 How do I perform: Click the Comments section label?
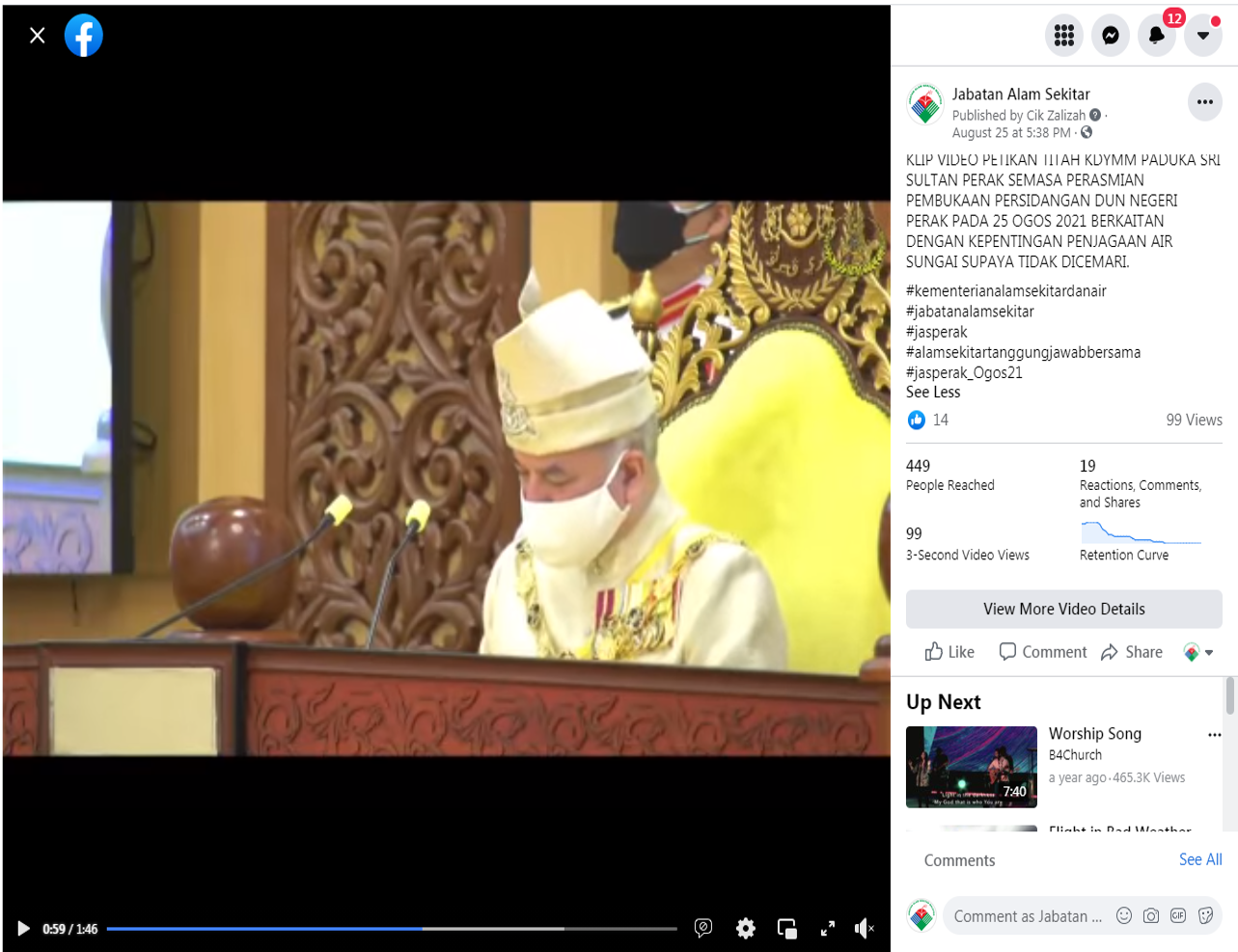(959, 860)
